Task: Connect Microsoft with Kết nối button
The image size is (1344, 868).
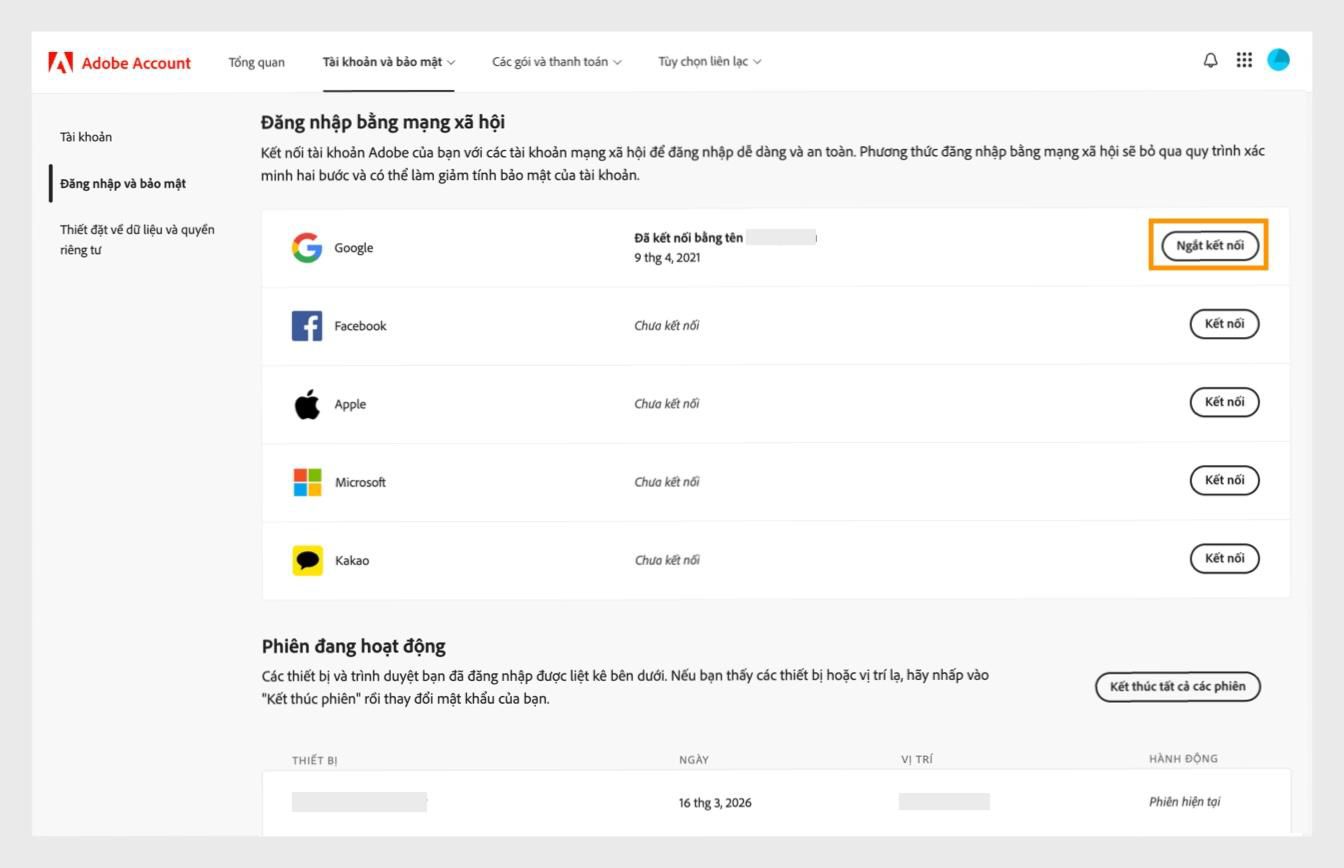Action: point(1224,480)
